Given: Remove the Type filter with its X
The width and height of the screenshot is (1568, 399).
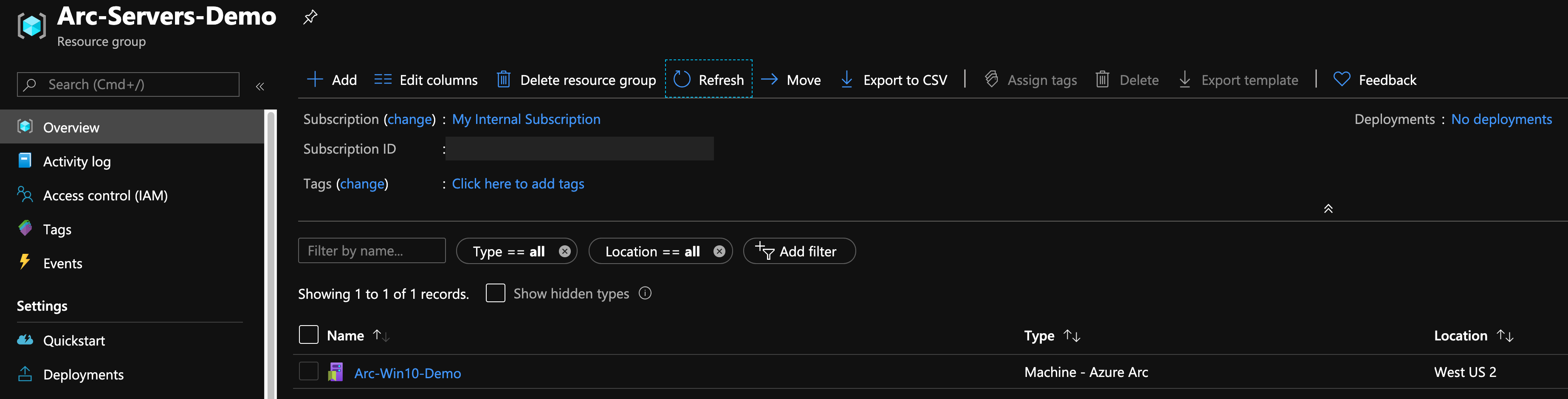Looking at the screenshot, I should click(x=565, y=251).
